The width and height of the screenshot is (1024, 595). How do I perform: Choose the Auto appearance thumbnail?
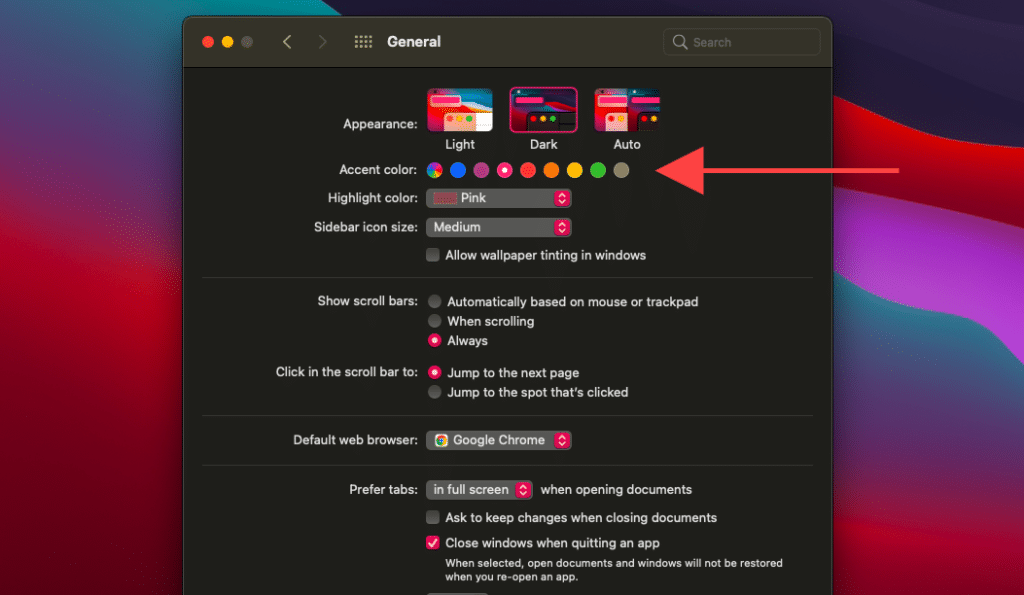(x=627, y=110)
